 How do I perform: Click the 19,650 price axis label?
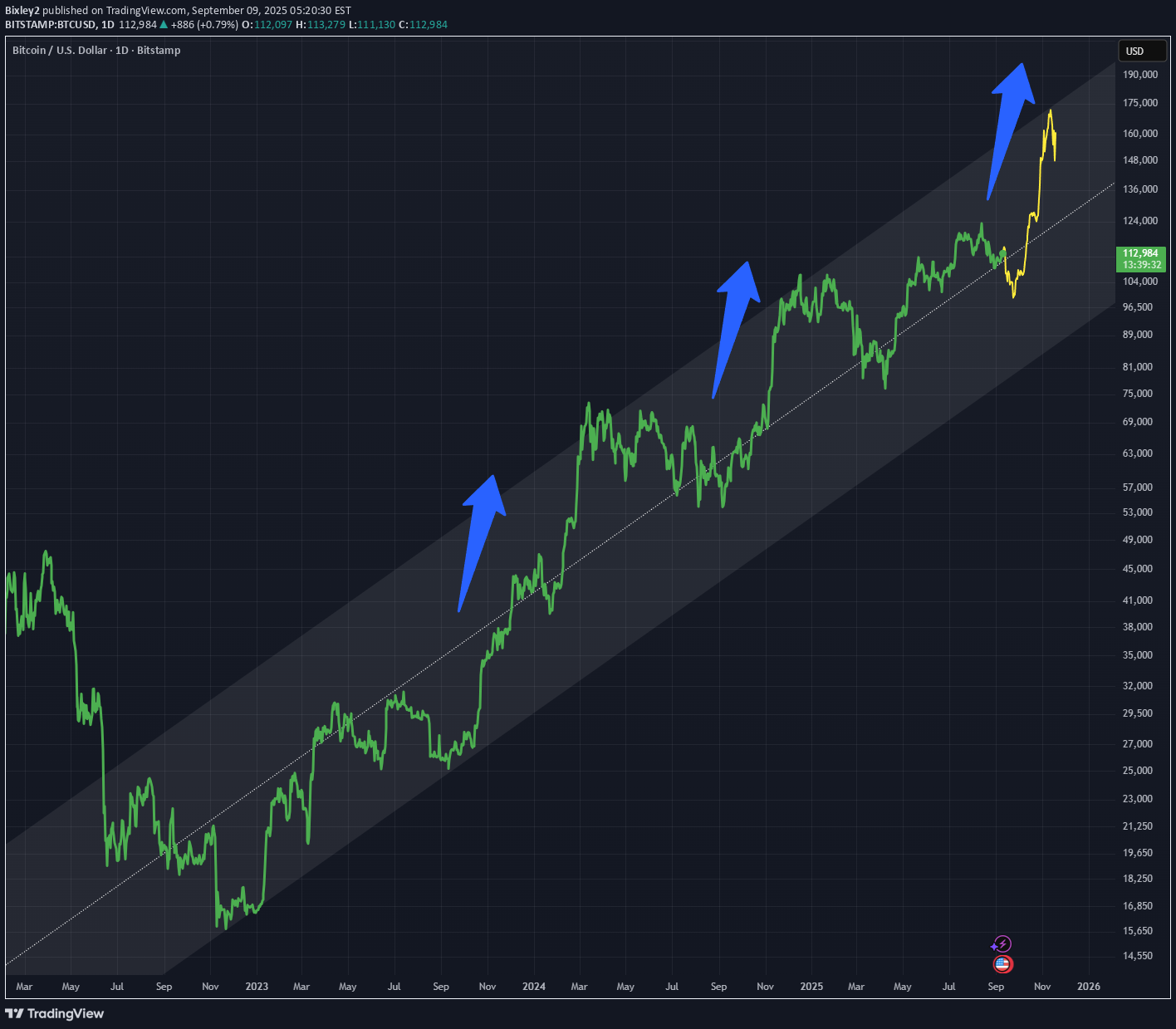click(1138, 853)
